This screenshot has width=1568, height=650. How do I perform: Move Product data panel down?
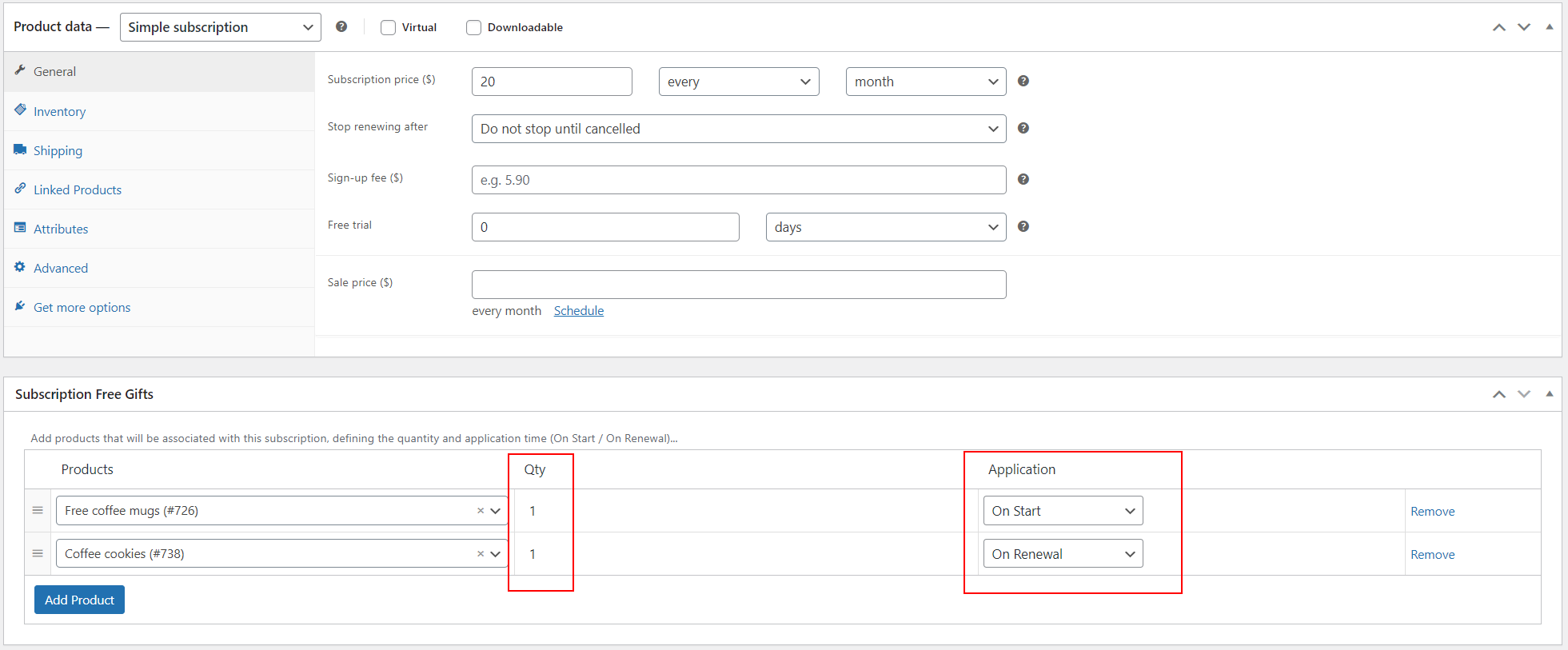tap(1524, 27)
